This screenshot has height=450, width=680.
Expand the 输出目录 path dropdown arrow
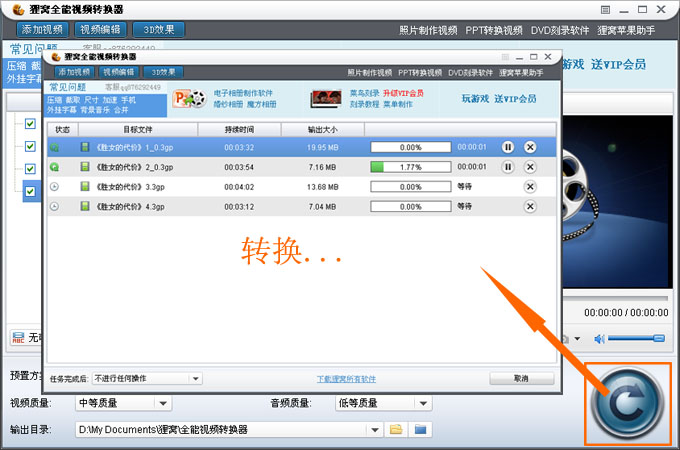coord(375,430)
